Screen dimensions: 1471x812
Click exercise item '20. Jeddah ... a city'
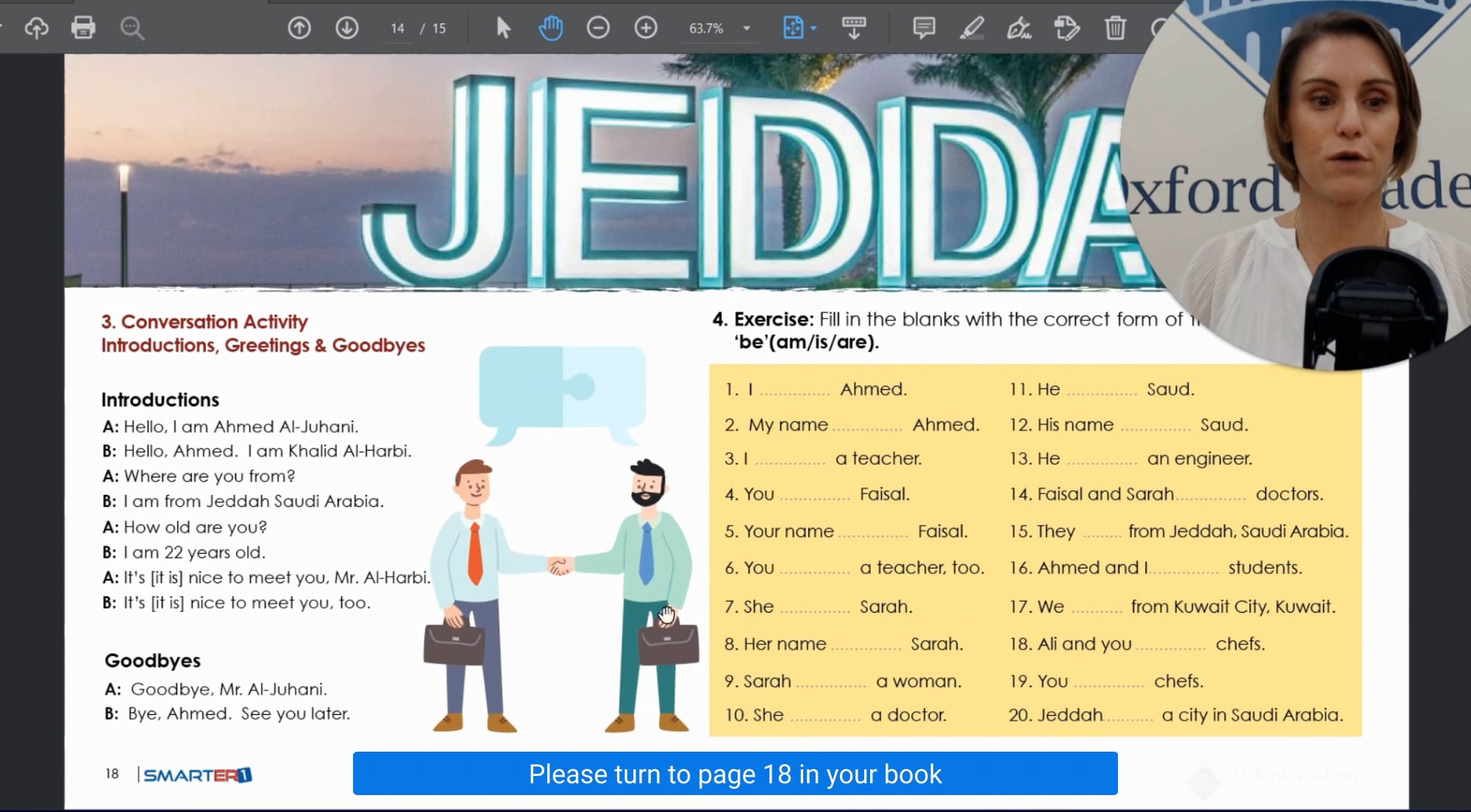pos(1175,715)
